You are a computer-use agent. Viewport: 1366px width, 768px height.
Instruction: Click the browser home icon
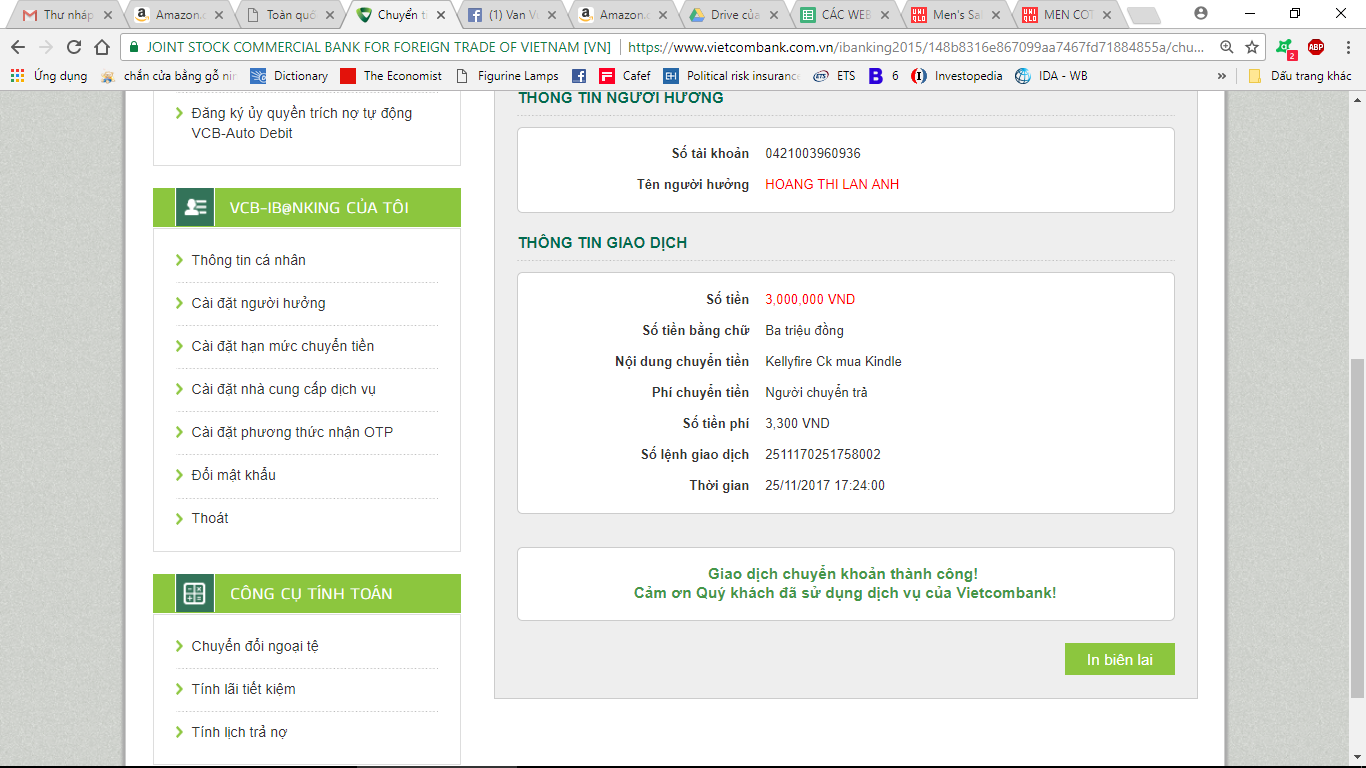pos(101,47)
